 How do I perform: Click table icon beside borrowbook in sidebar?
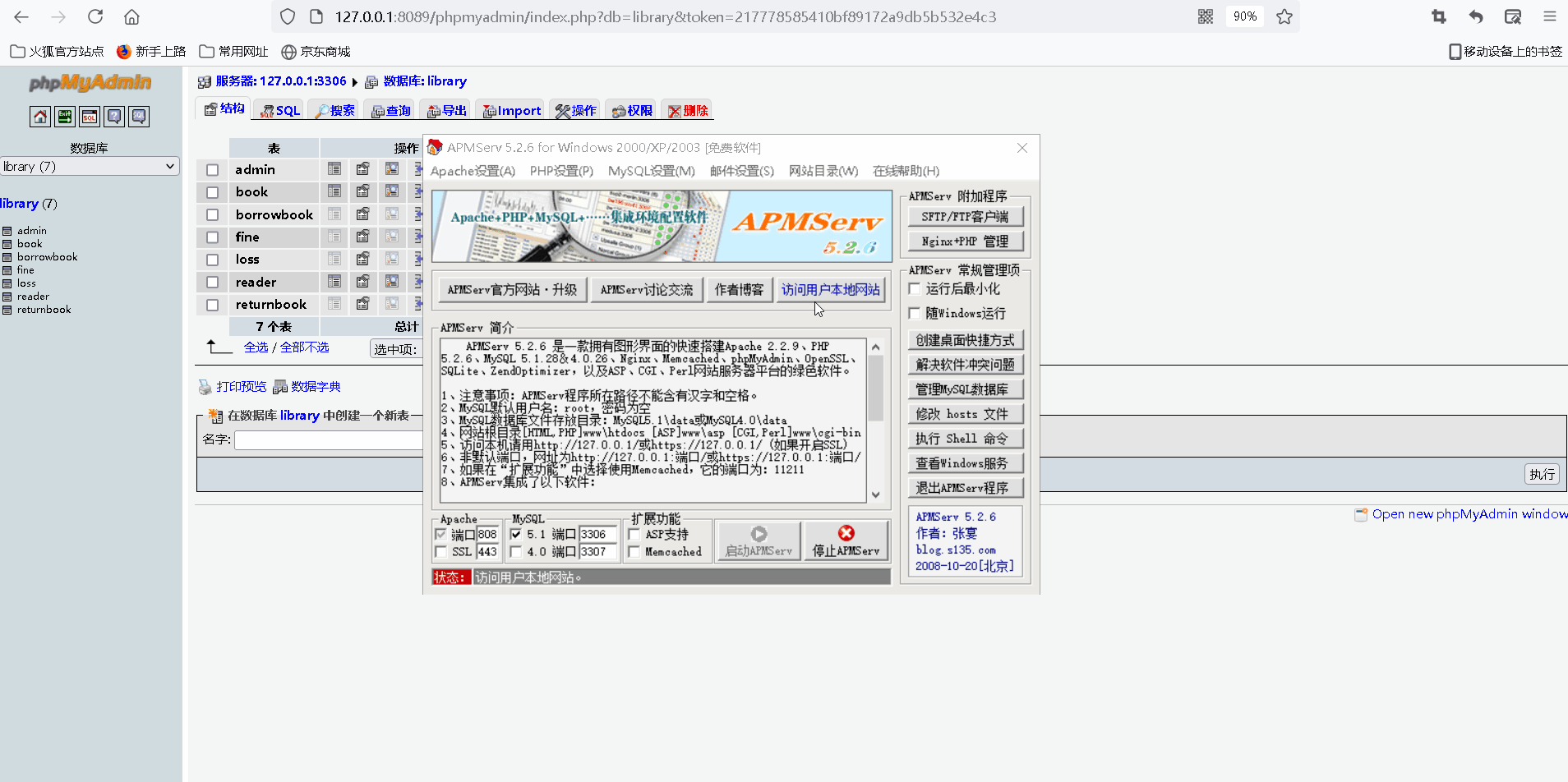[x=7, y=257]
